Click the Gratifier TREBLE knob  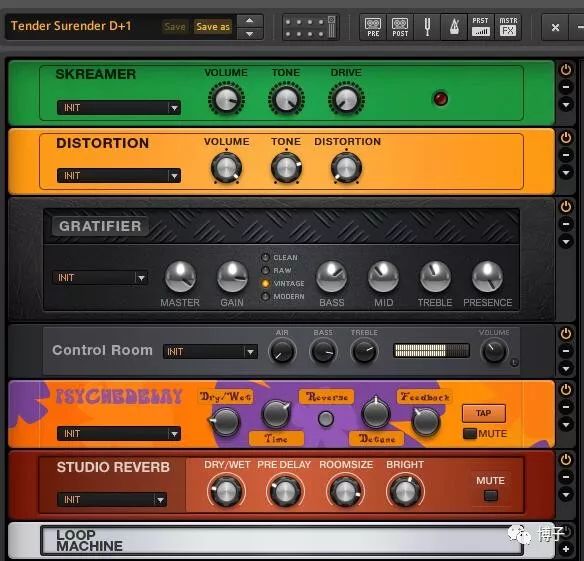click(x=435, y=277)
